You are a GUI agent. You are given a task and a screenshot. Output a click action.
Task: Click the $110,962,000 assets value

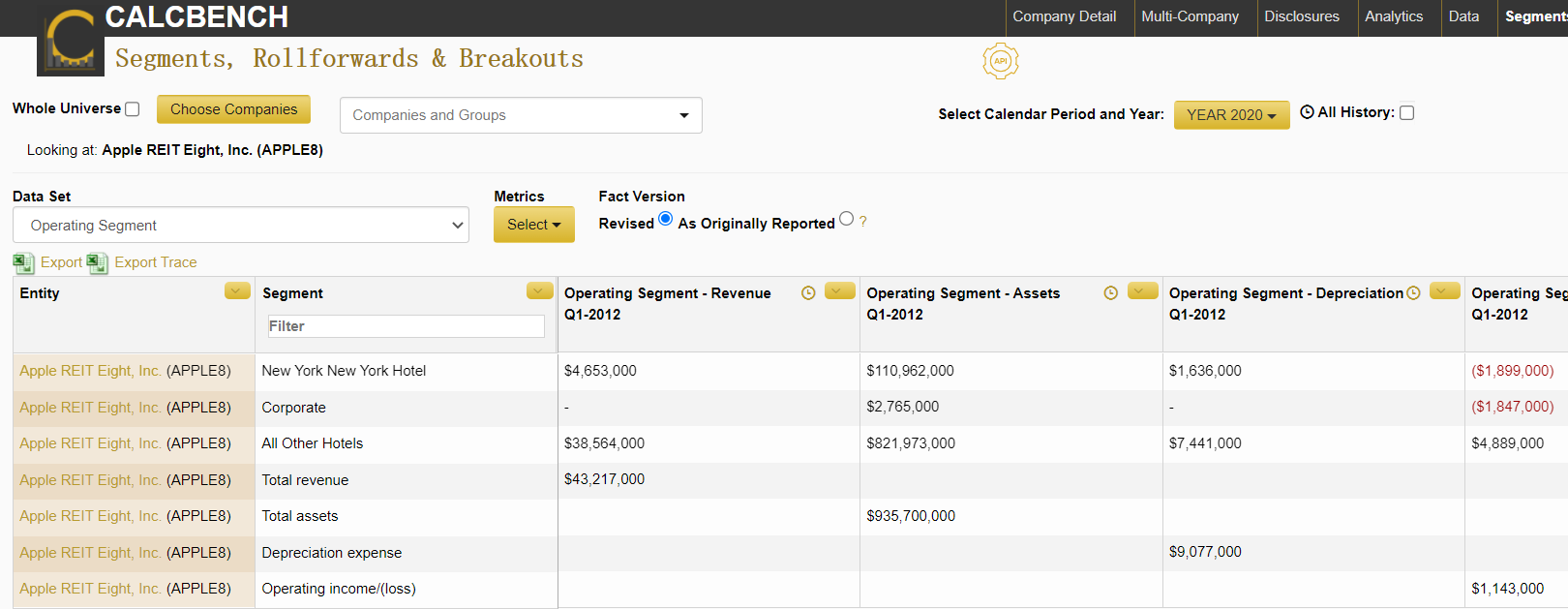pos(910,371)
